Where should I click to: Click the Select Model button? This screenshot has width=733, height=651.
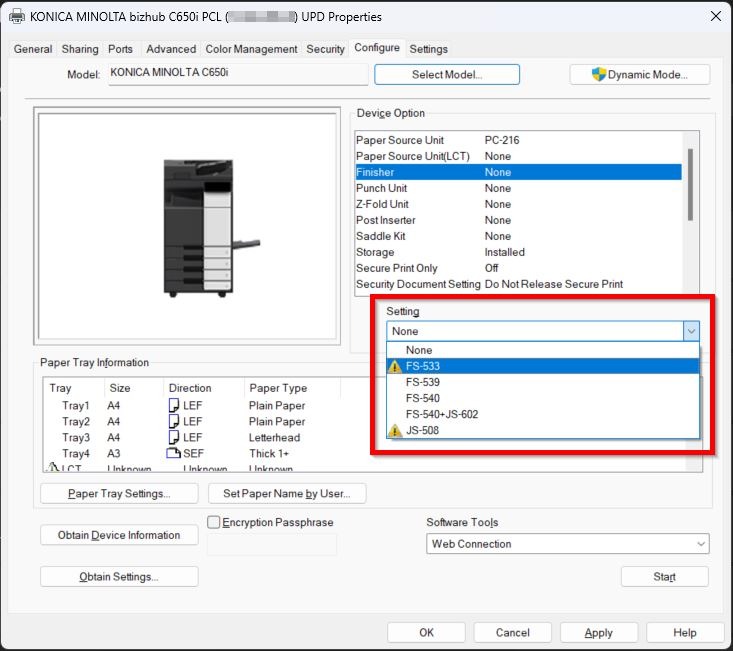coord(447,75)
